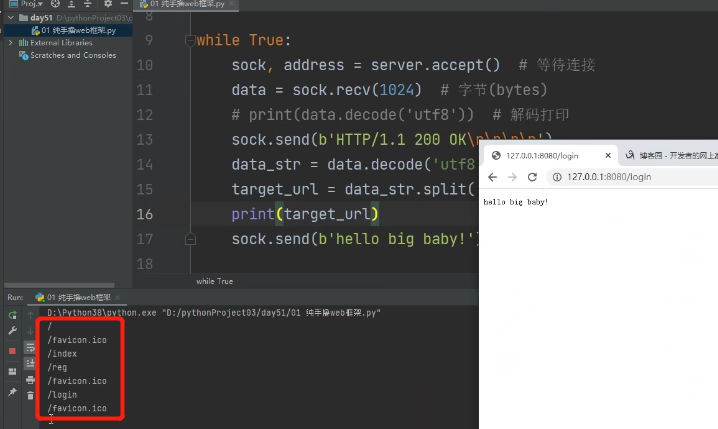Open run configuration wrench icon
The height and width of the screenshot is (429, 718).
point(12,331)
